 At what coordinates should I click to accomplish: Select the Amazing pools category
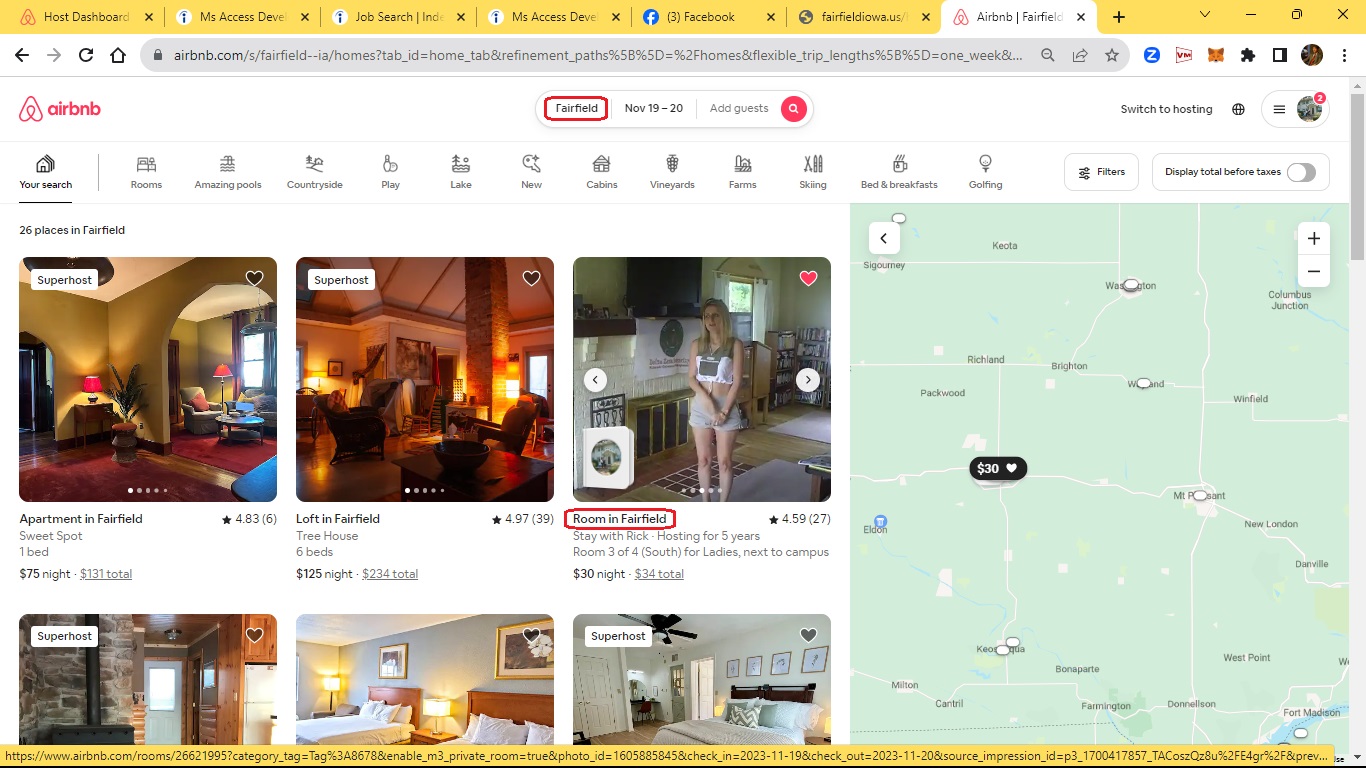tap(228, 172)
